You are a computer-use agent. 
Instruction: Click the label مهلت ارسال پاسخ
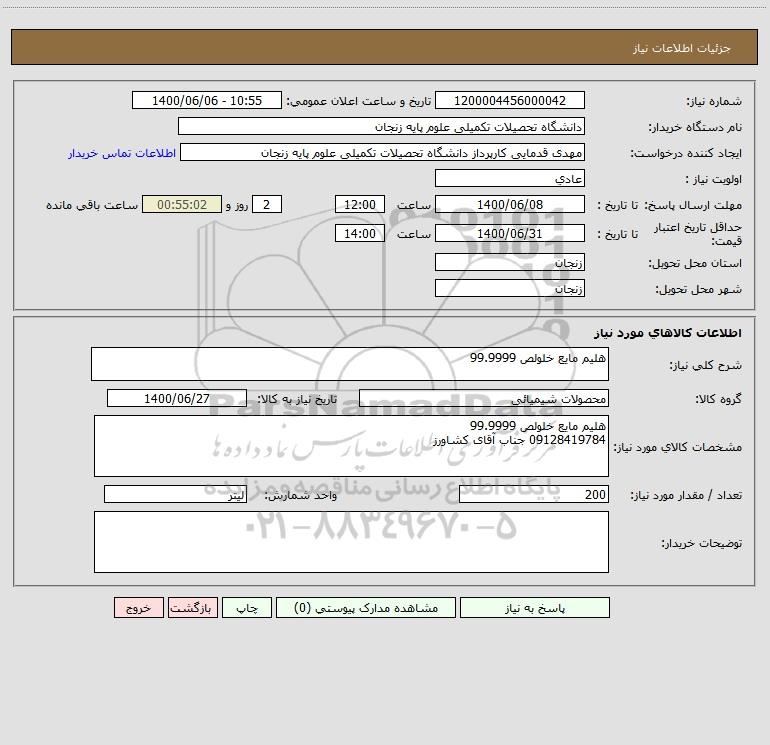[693, 205]
